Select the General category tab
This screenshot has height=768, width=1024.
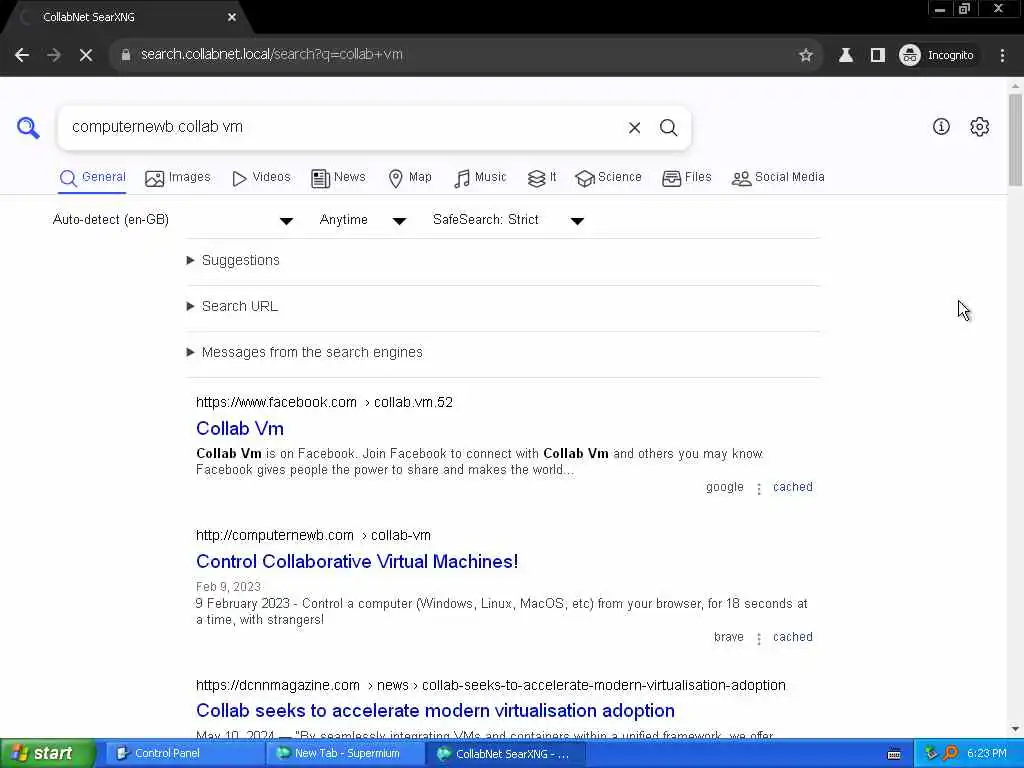click(x=92, y=178)
